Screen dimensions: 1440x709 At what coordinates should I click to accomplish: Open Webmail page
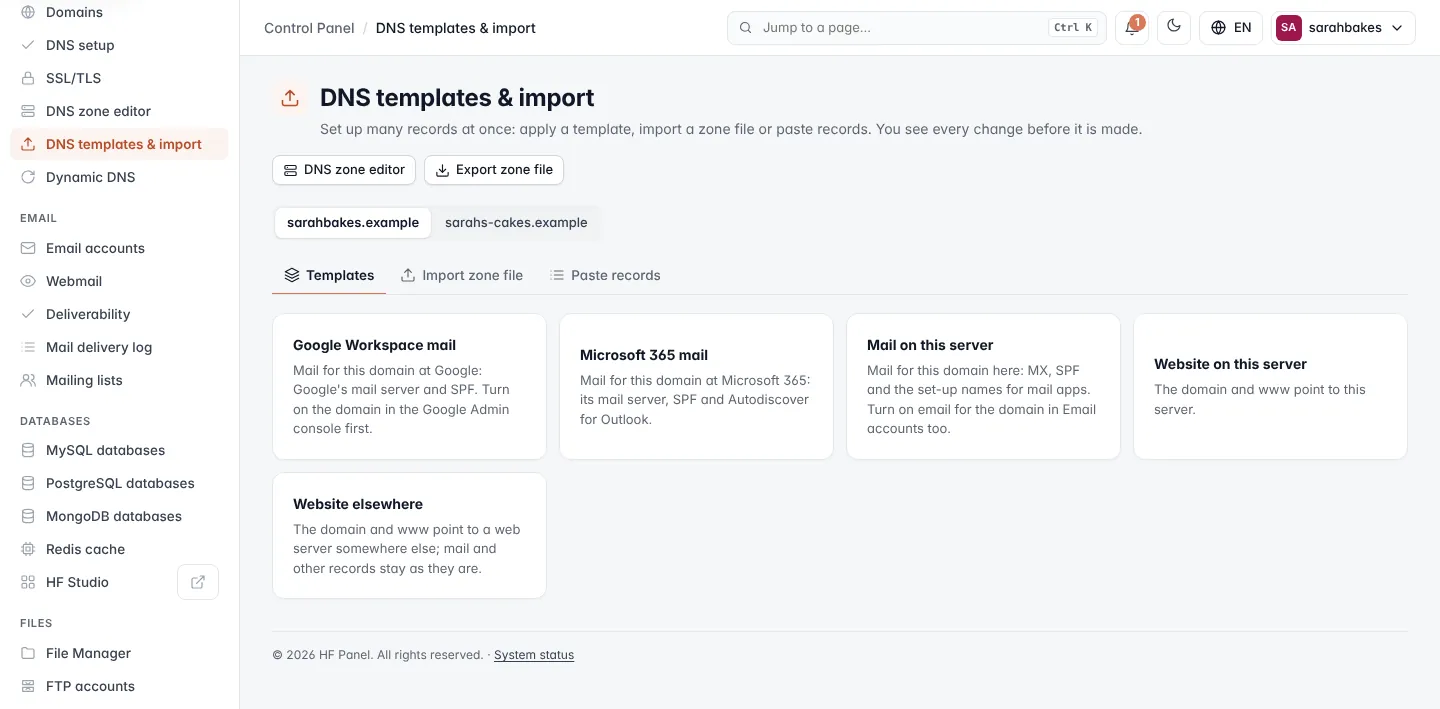(119, 281)
